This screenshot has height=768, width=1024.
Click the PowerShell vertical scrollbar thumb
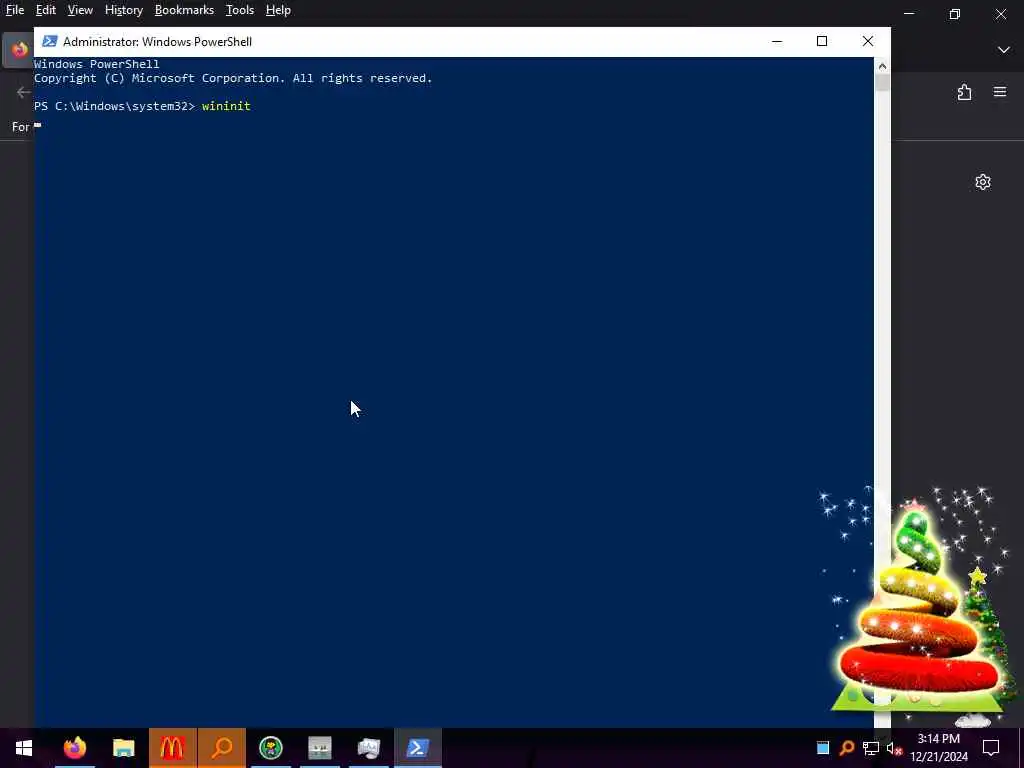point(882,83)
